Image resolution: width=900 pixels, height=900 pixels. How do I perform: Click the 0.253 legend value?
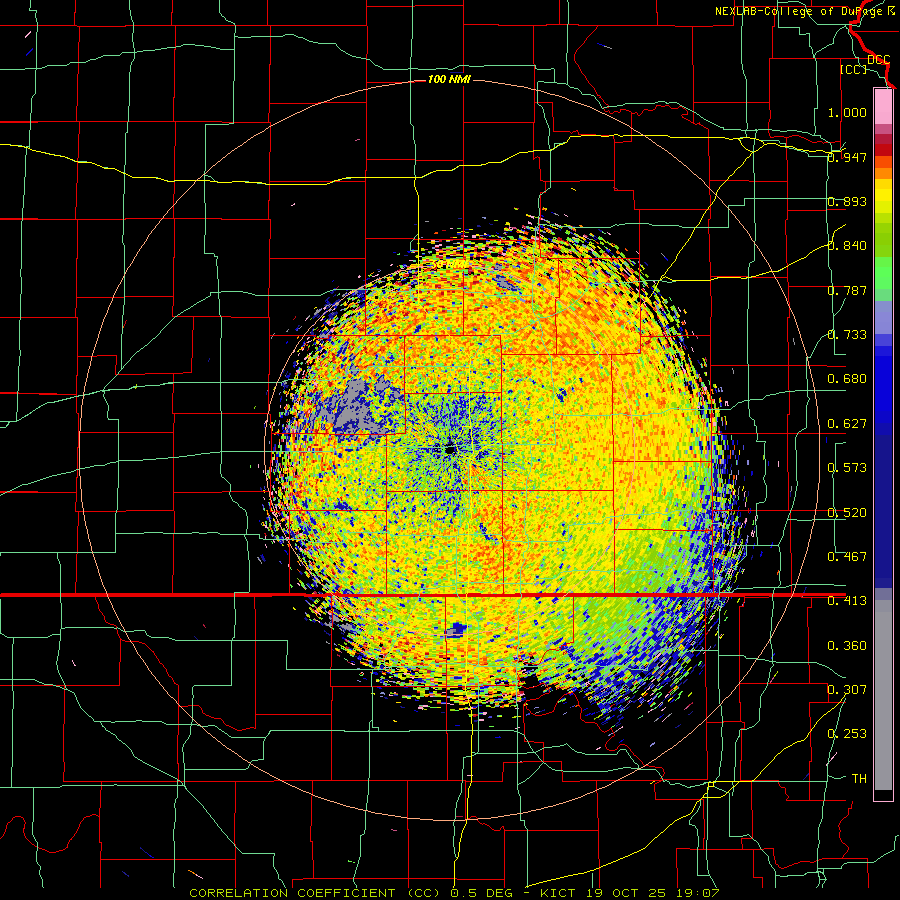(847, 734)
